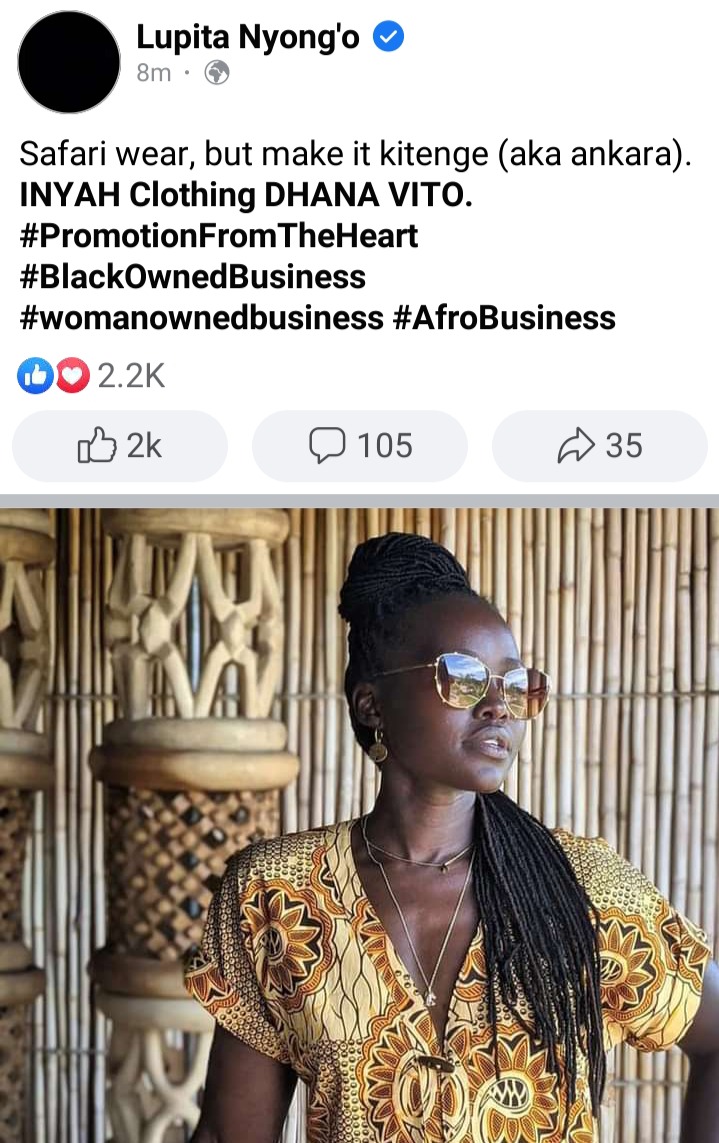Tap the Safari wear caption text

[355, 154]
